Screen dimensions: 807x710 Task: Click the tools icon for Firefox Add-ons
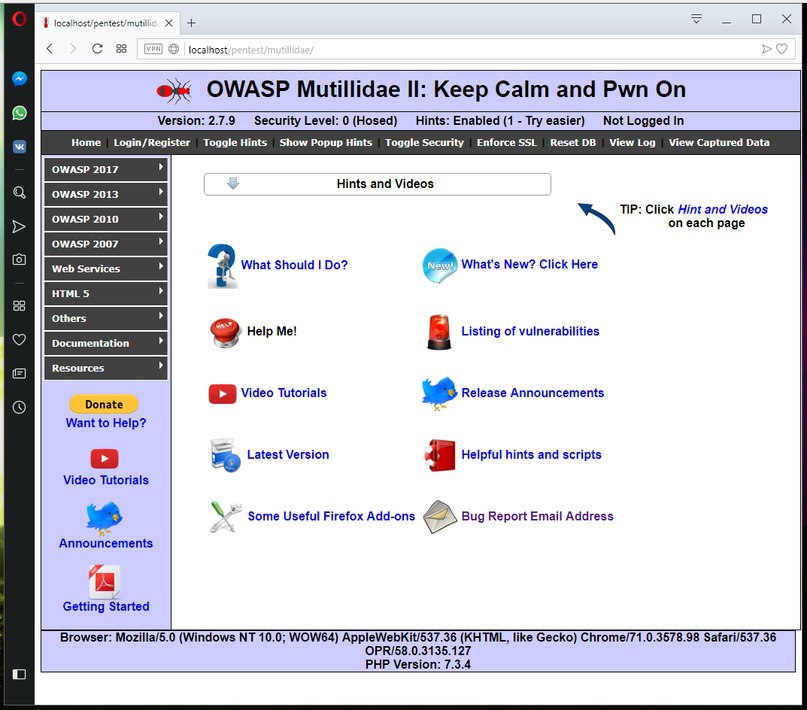click(226, 517)
